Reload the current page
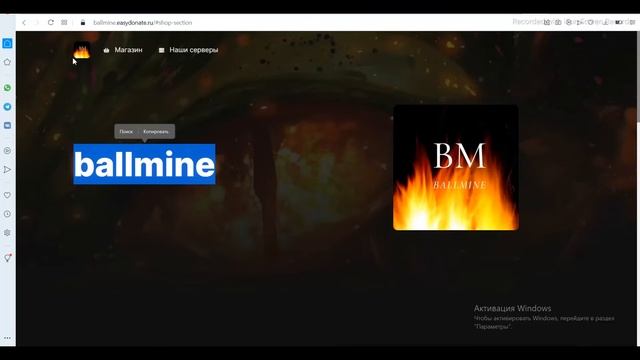640x360 pixels. pyautogui.click(x=51, y=22)
